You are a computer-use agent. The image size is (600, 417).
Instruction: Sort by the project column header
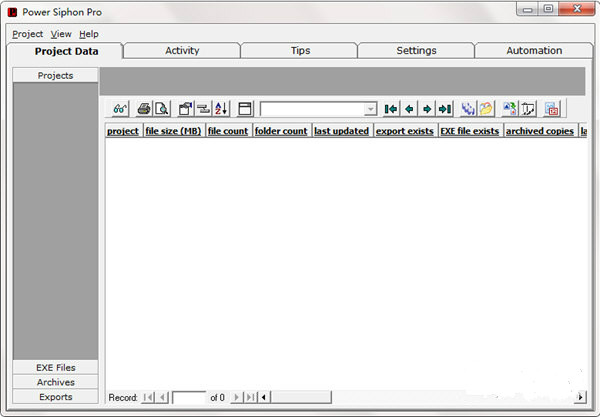pyautogui.click(x=123, y=131)
